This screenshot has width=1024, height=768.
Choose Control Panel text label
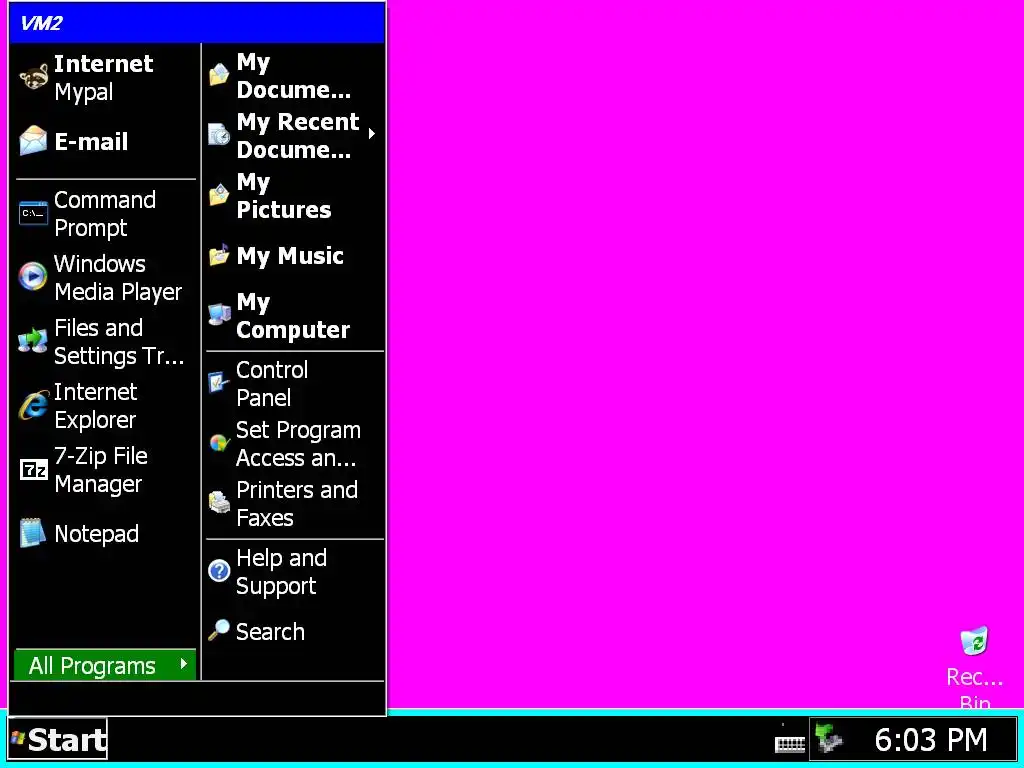pos(272,383)
